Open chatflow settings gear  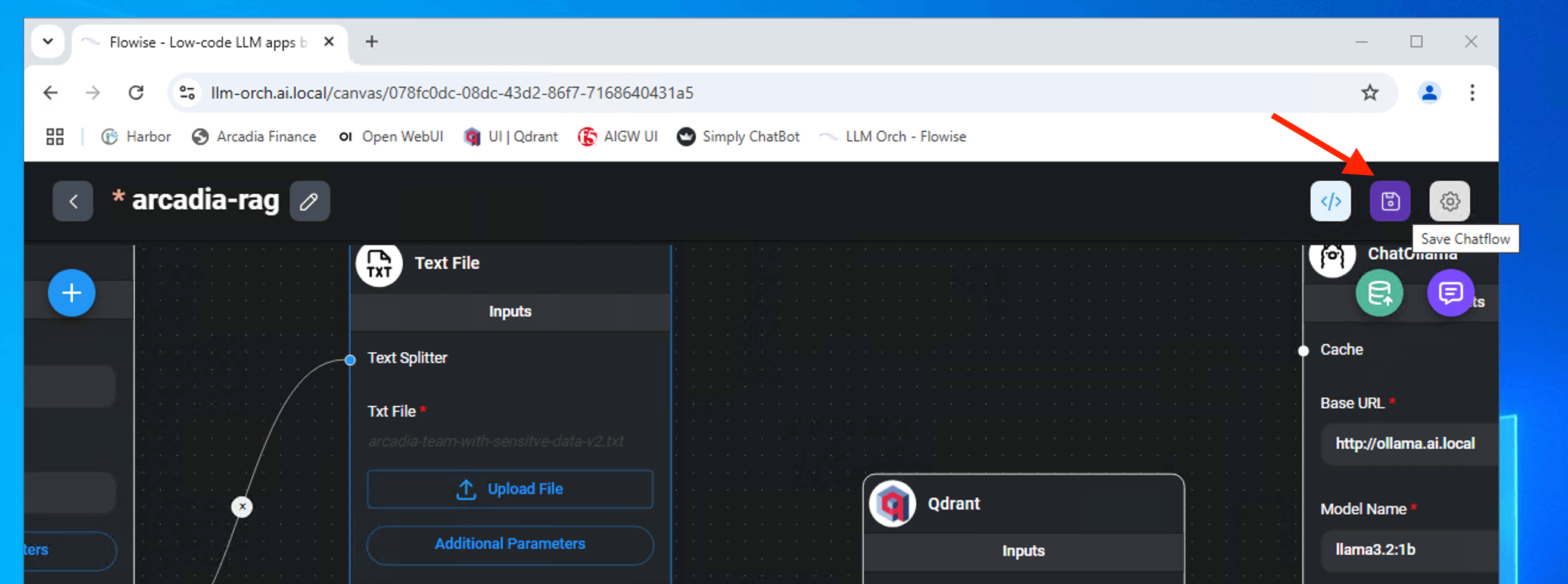pyautogui.click(x=1449, y=201)
